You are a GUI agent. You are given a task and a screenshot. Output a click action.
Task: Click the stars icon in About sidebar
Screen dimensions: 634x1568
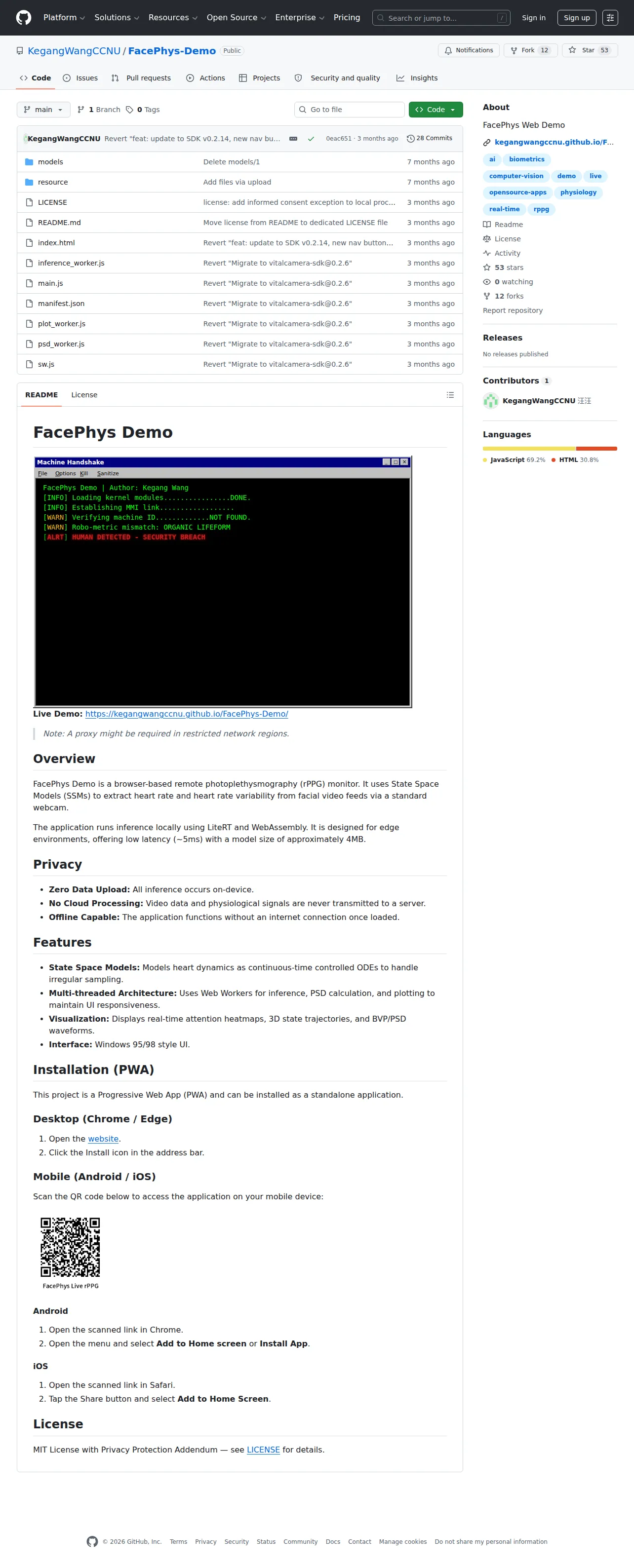coord(487,267)
